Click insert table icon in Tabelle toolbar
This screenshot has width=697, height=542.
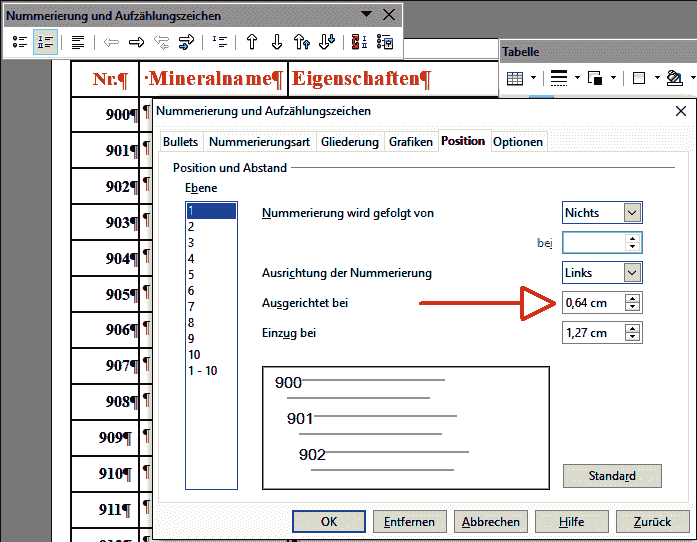click(515, 78)
